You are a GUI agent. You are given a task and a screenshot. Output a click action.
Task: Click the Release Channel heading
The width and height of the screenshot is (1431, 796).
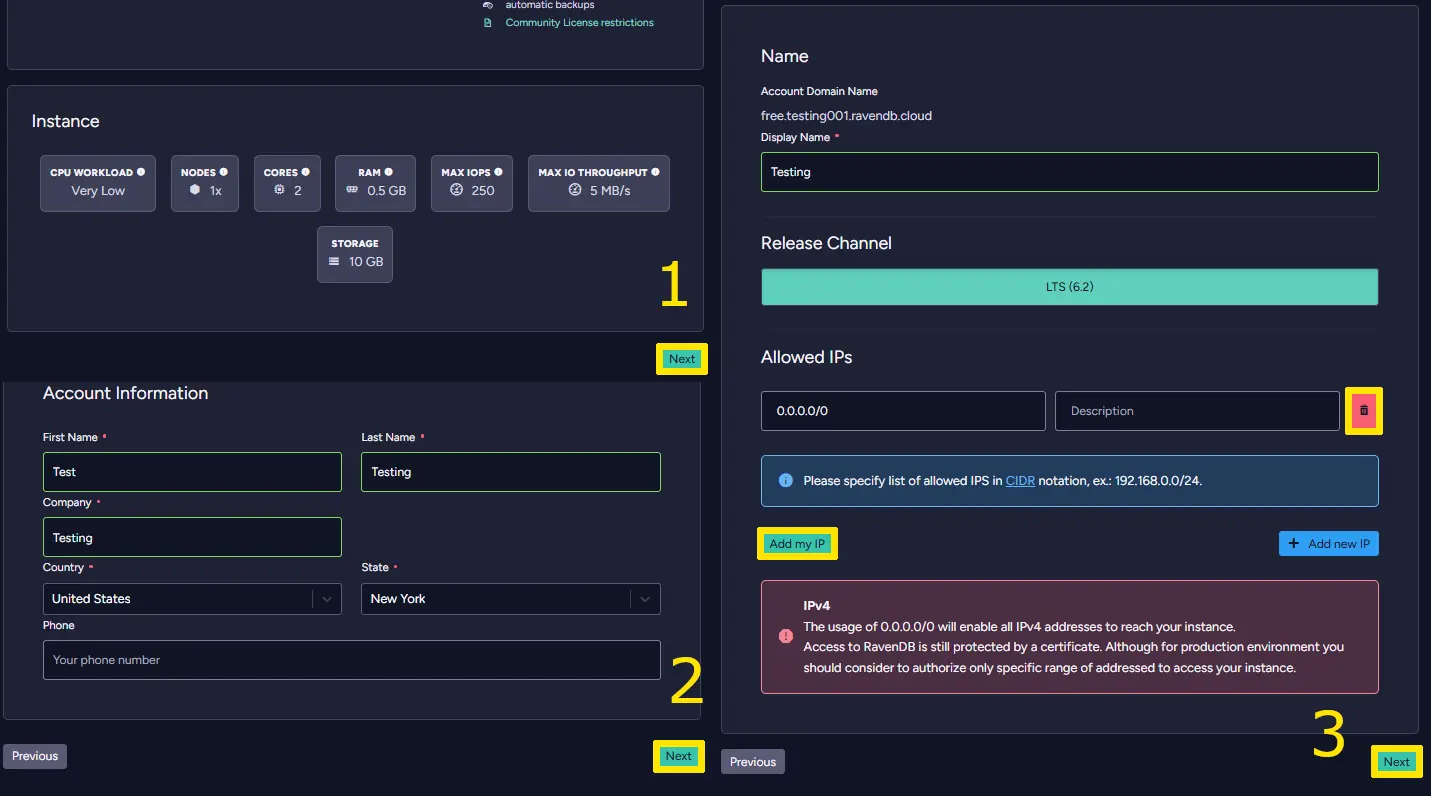826,243
